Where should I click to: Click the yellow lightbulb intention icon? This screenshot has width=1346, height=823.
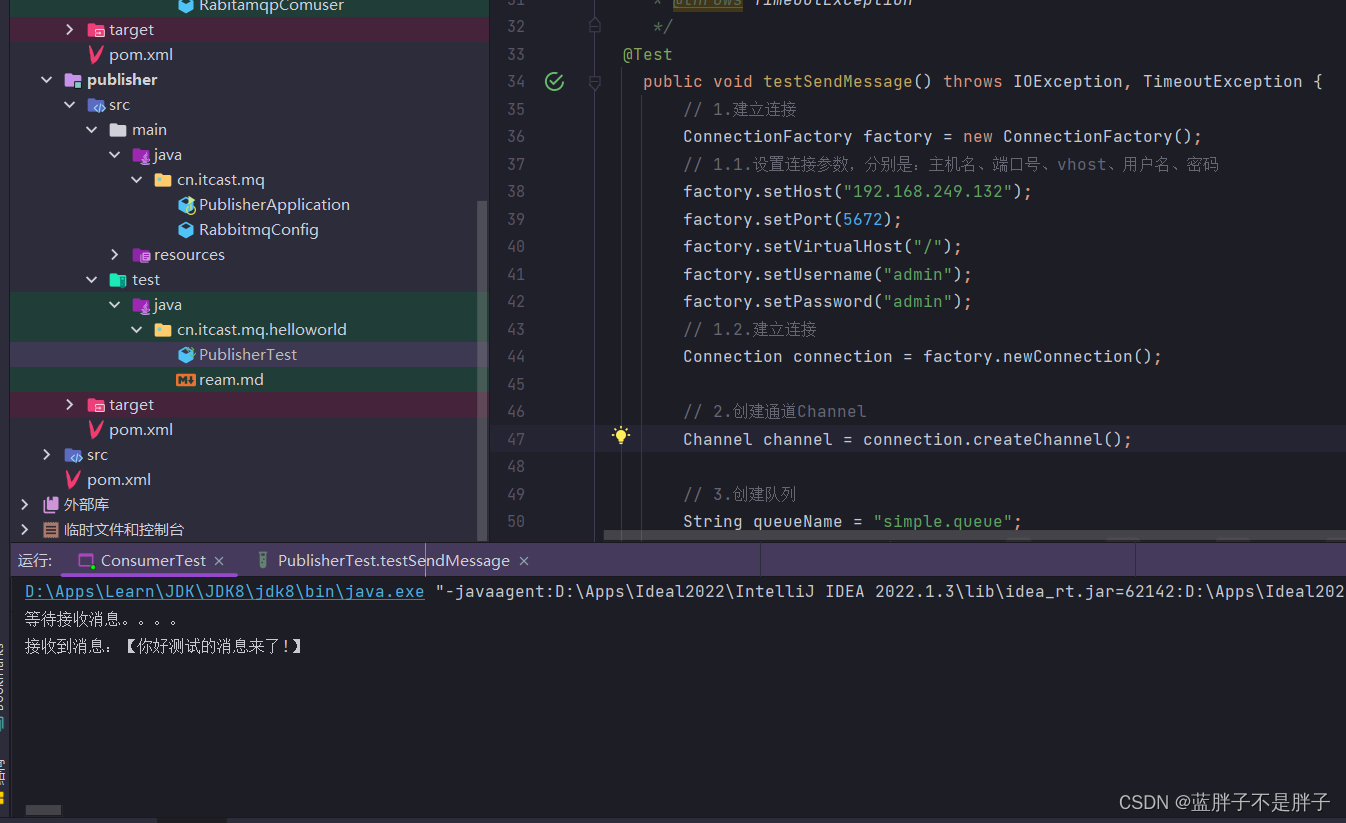click(x=621, y=436)
